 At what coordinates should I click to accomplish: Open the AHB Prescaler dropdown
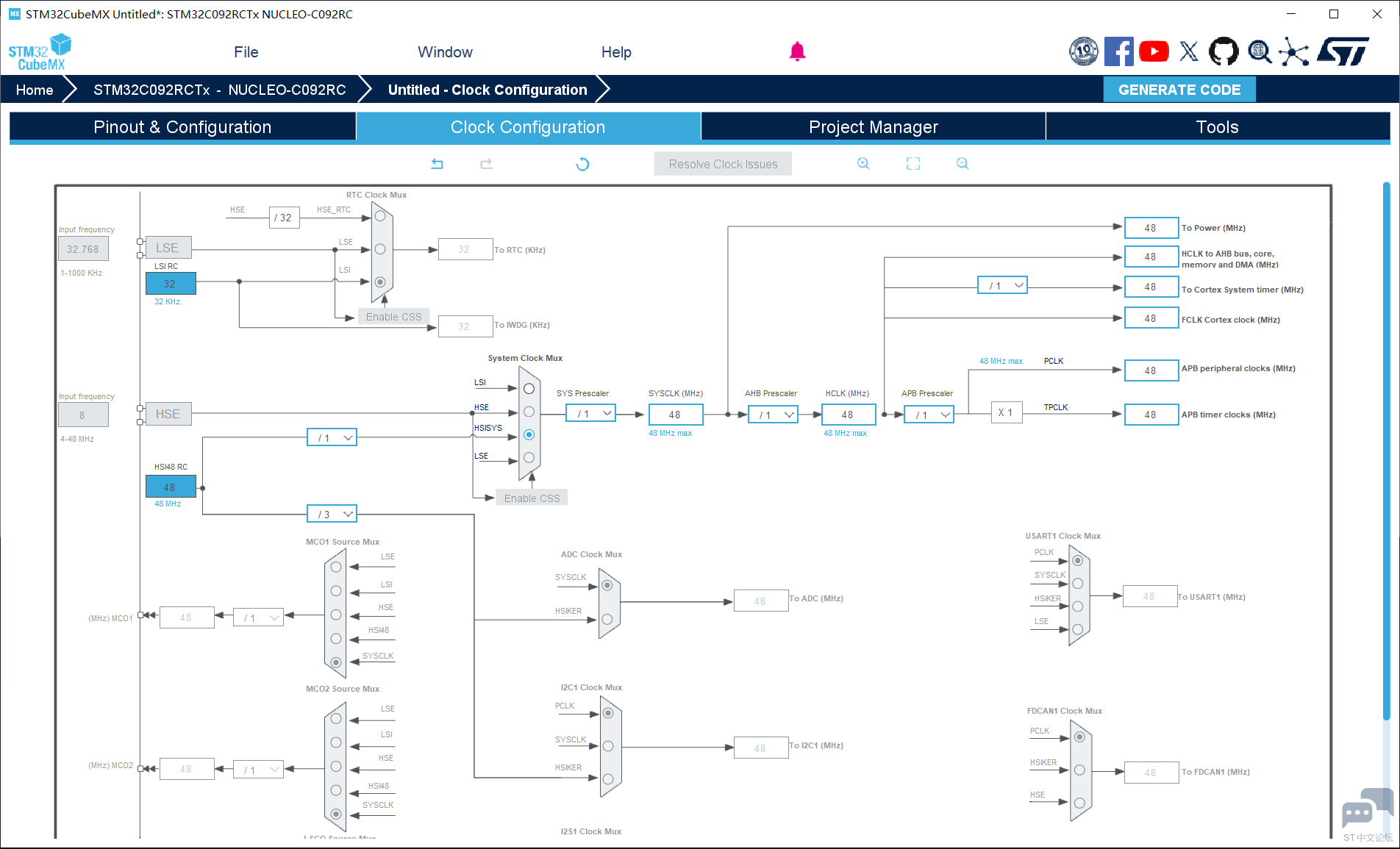(x=773, y=415)
